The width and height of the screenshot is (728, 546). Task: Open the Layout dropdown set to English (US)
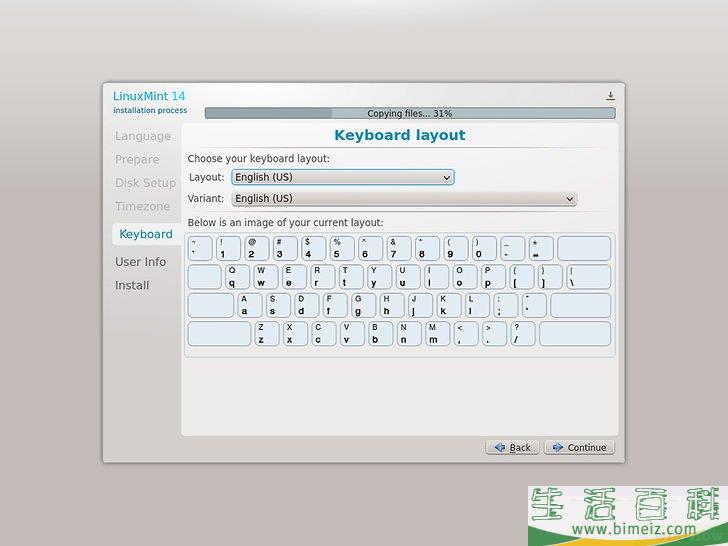pos(343,177)
